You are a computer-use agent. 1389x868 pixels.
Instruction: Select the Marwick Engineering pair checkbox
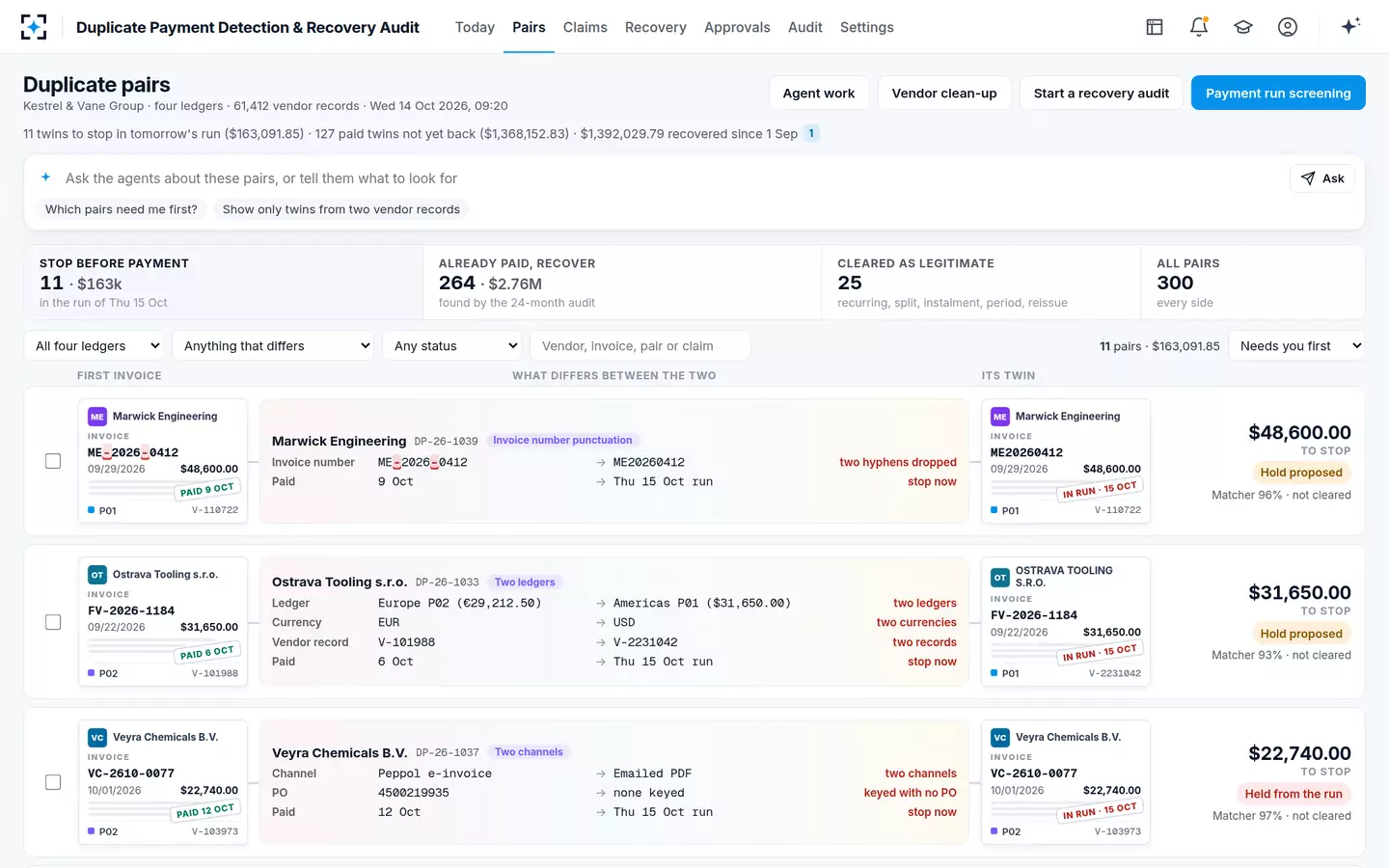(53, 461)
